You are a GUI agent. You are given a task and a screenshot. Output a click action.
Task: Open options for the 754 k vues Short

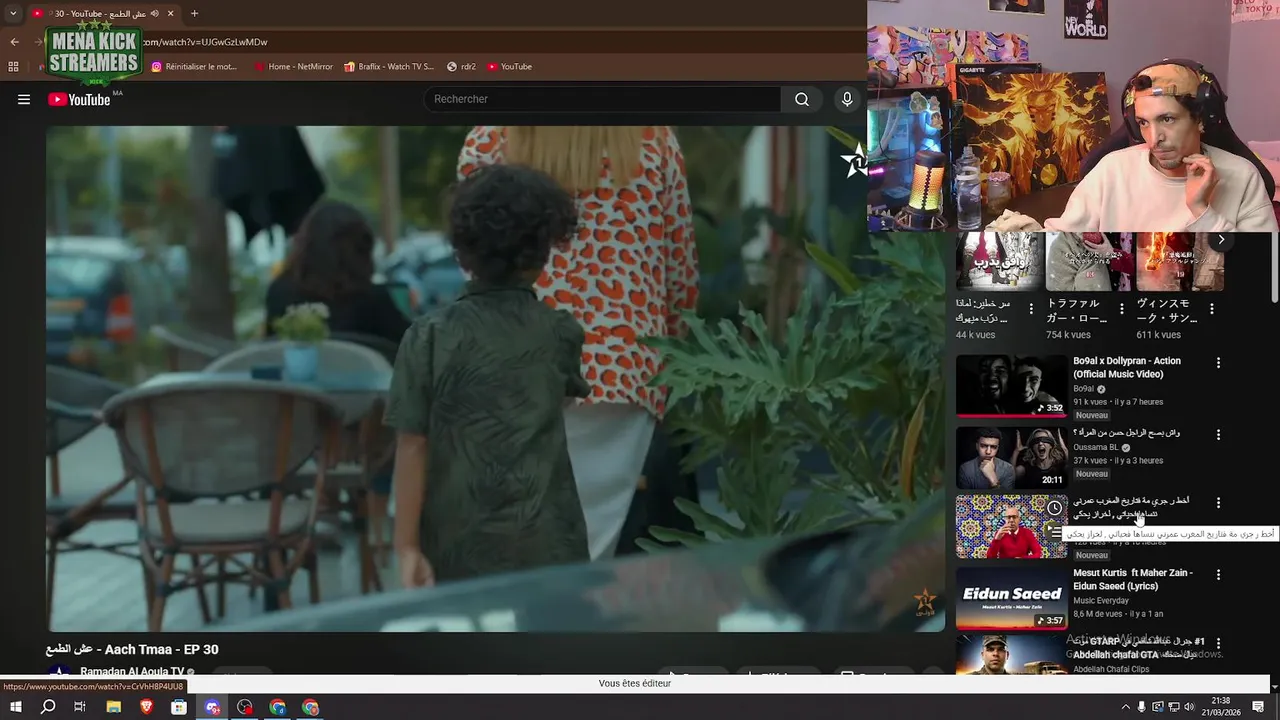[x=1121, y=309]
